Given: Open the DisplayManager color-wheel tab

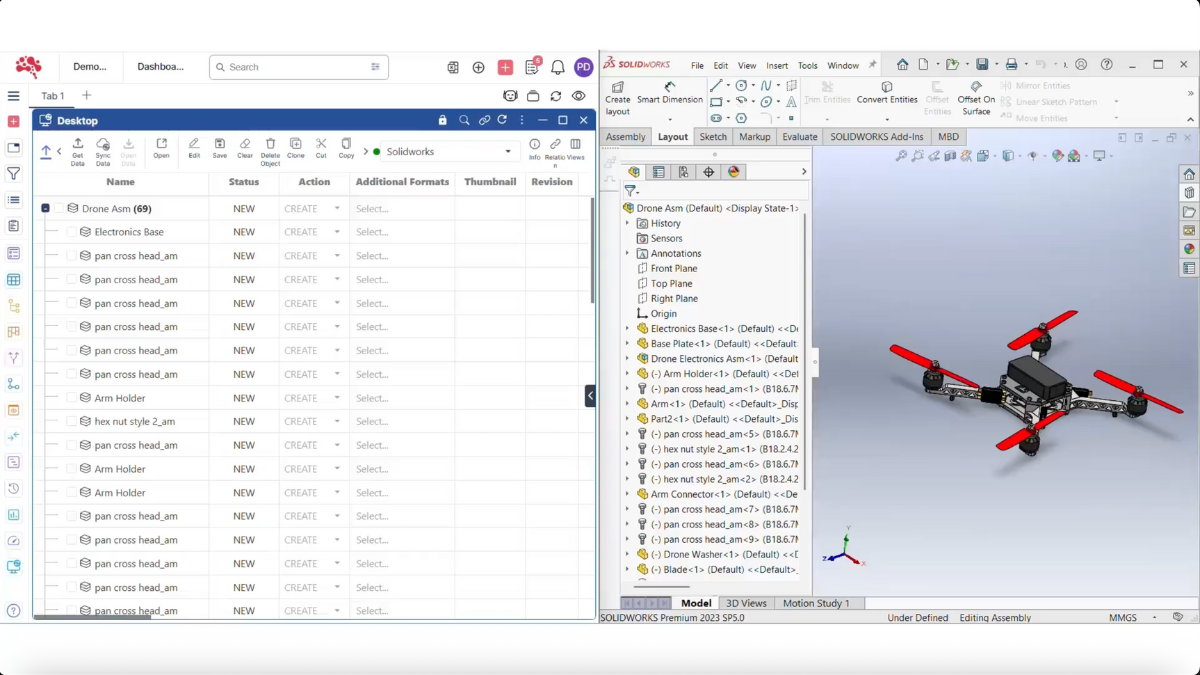Looking at the screenshot, I should click(x=734, y=172).
